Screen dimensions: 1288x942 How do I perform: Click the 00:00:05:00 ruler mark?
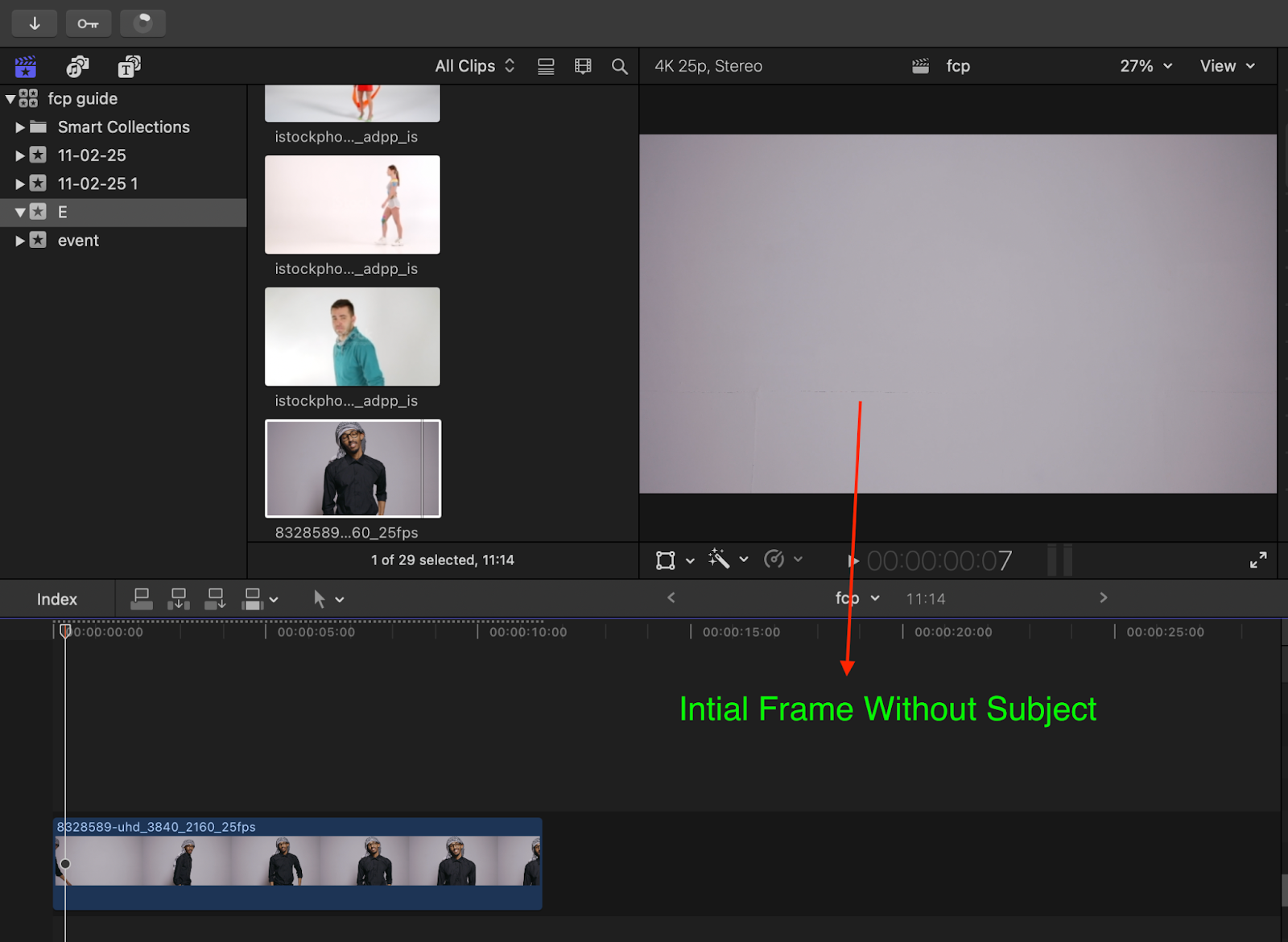tap(316, 632)
